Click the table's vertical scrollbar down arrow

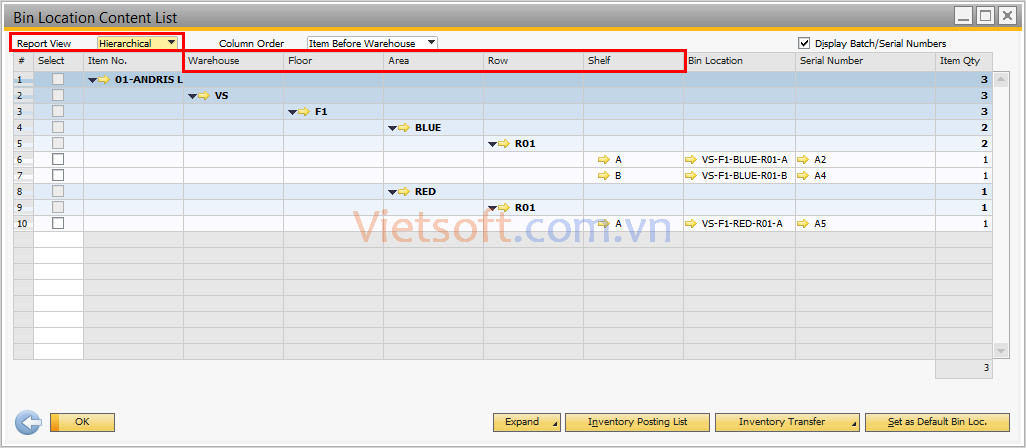(x=1002, y=351)
